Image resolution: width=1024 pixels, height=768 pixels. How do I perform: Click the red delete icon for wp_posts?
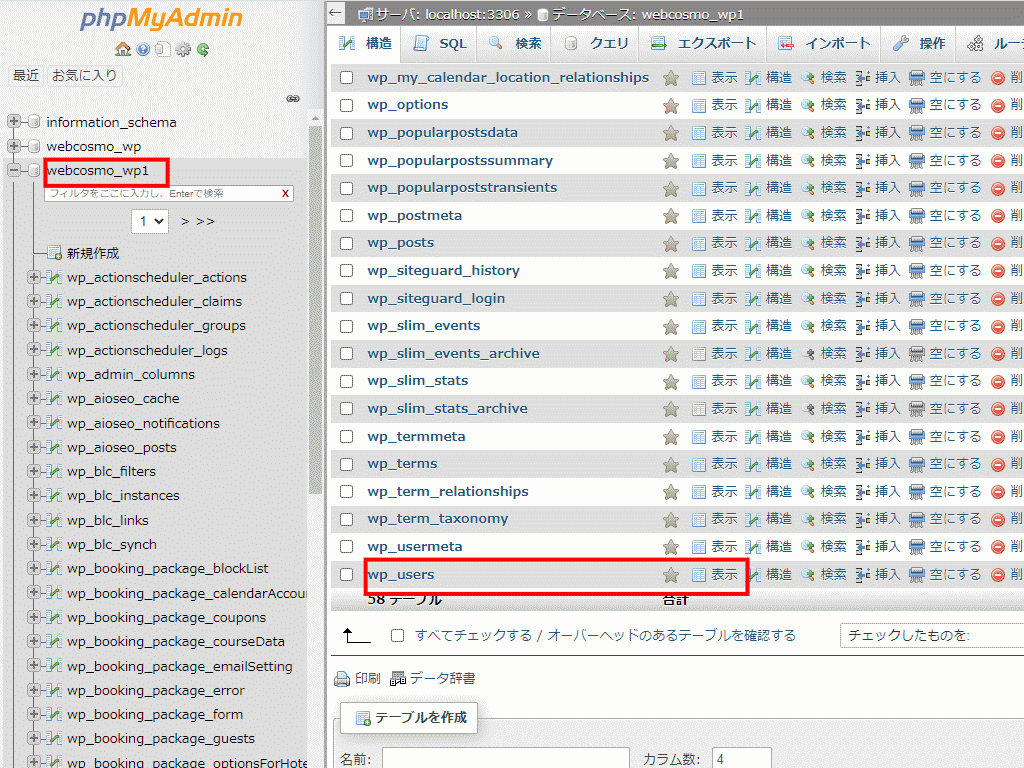point(997,243)
